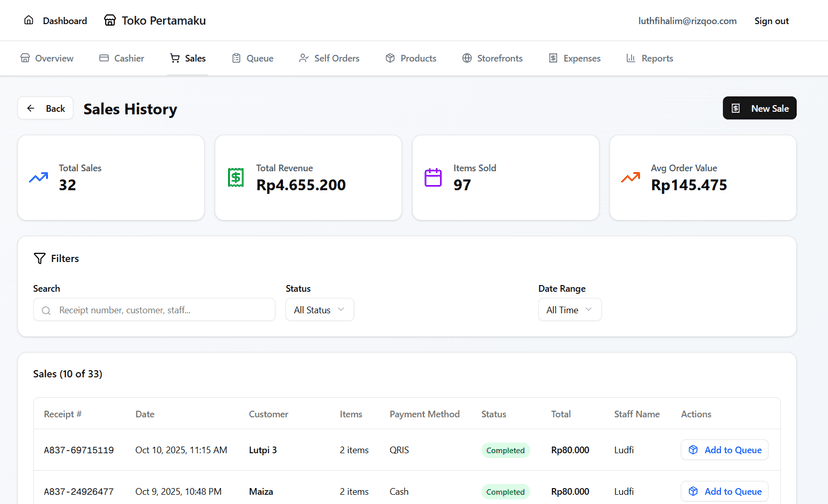Click the Avg Order Value trend icon
The image size is (828, 504).
coord(631,178)
